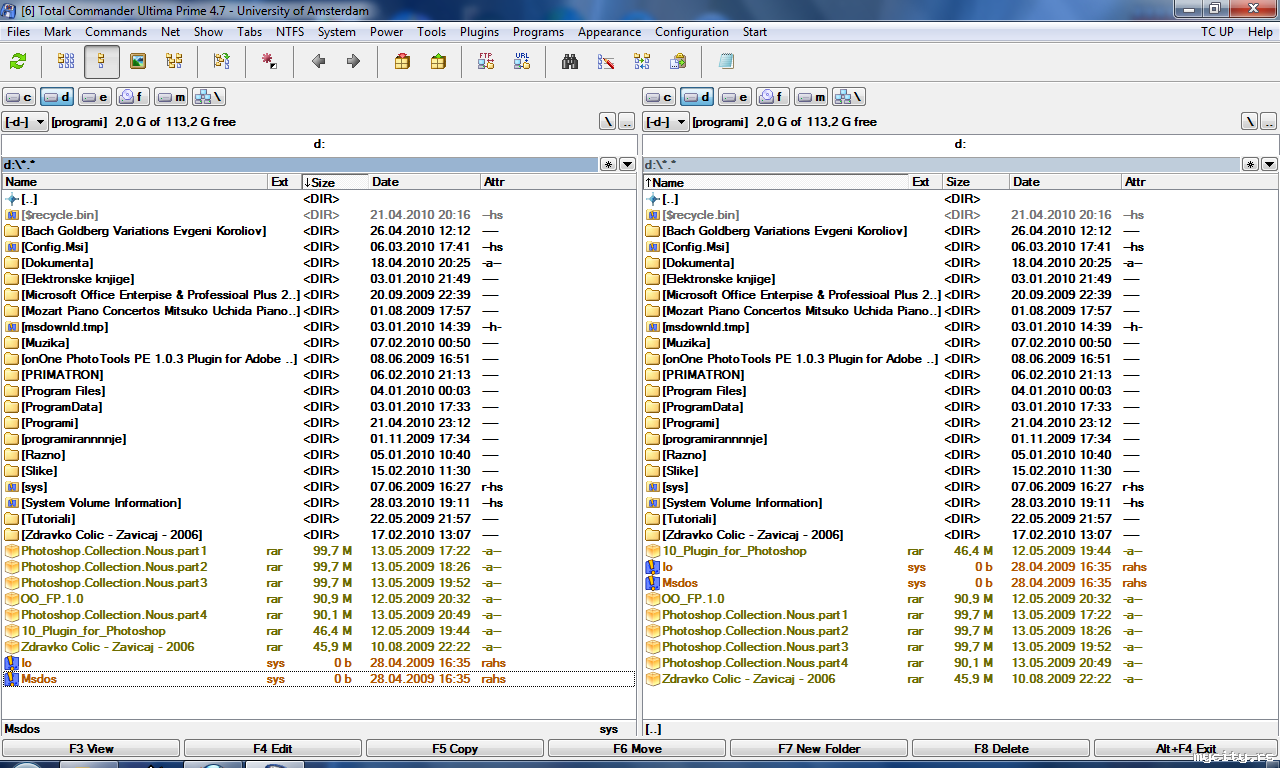
Task: Open the Plugins menu
Action: point(479,32)
